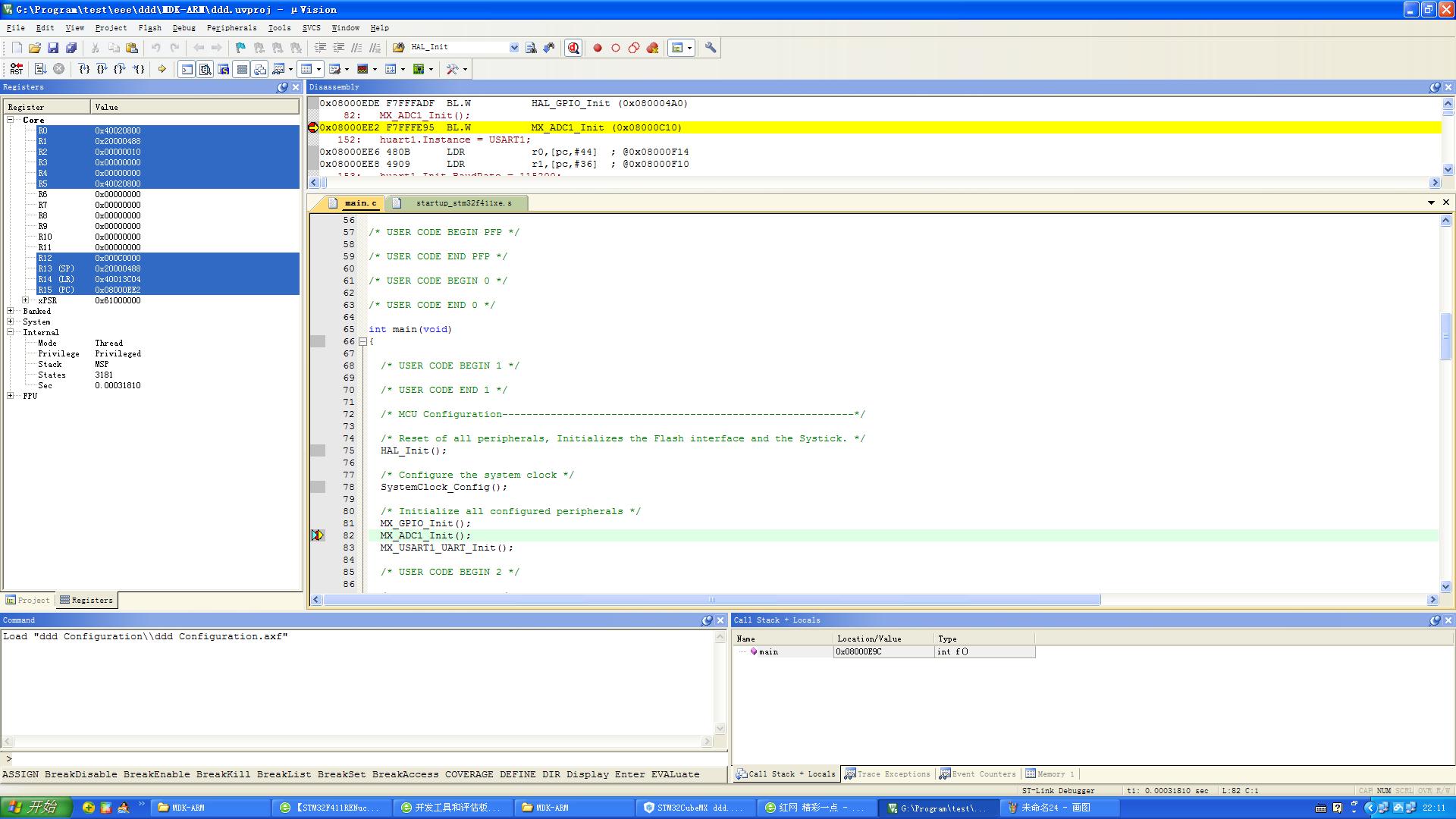
Task: Click the Windows Start button
Action: pyautogui.click(x=36, y=808)
